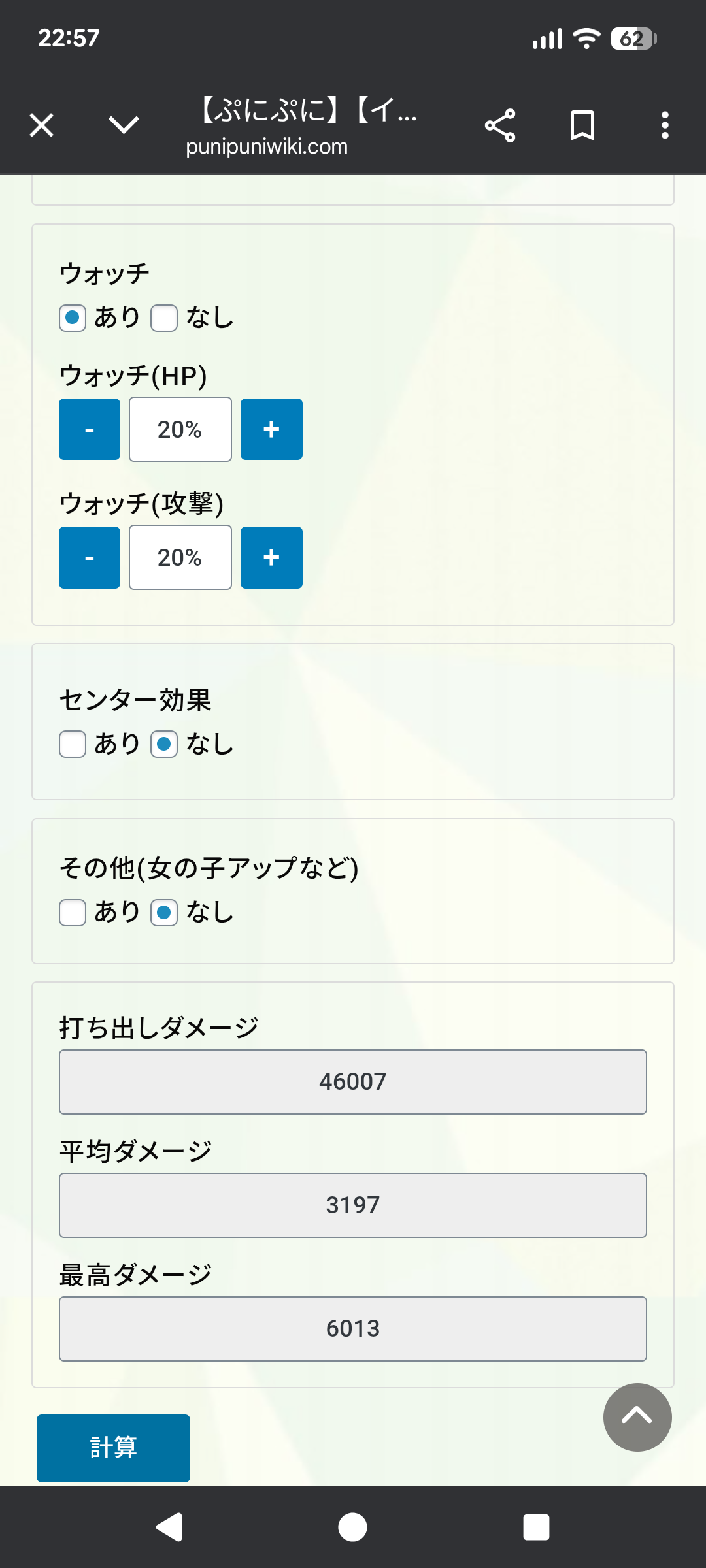
Task: Increase ウォッチ(攻撃) with plus button
Action: tap(271, 557)
